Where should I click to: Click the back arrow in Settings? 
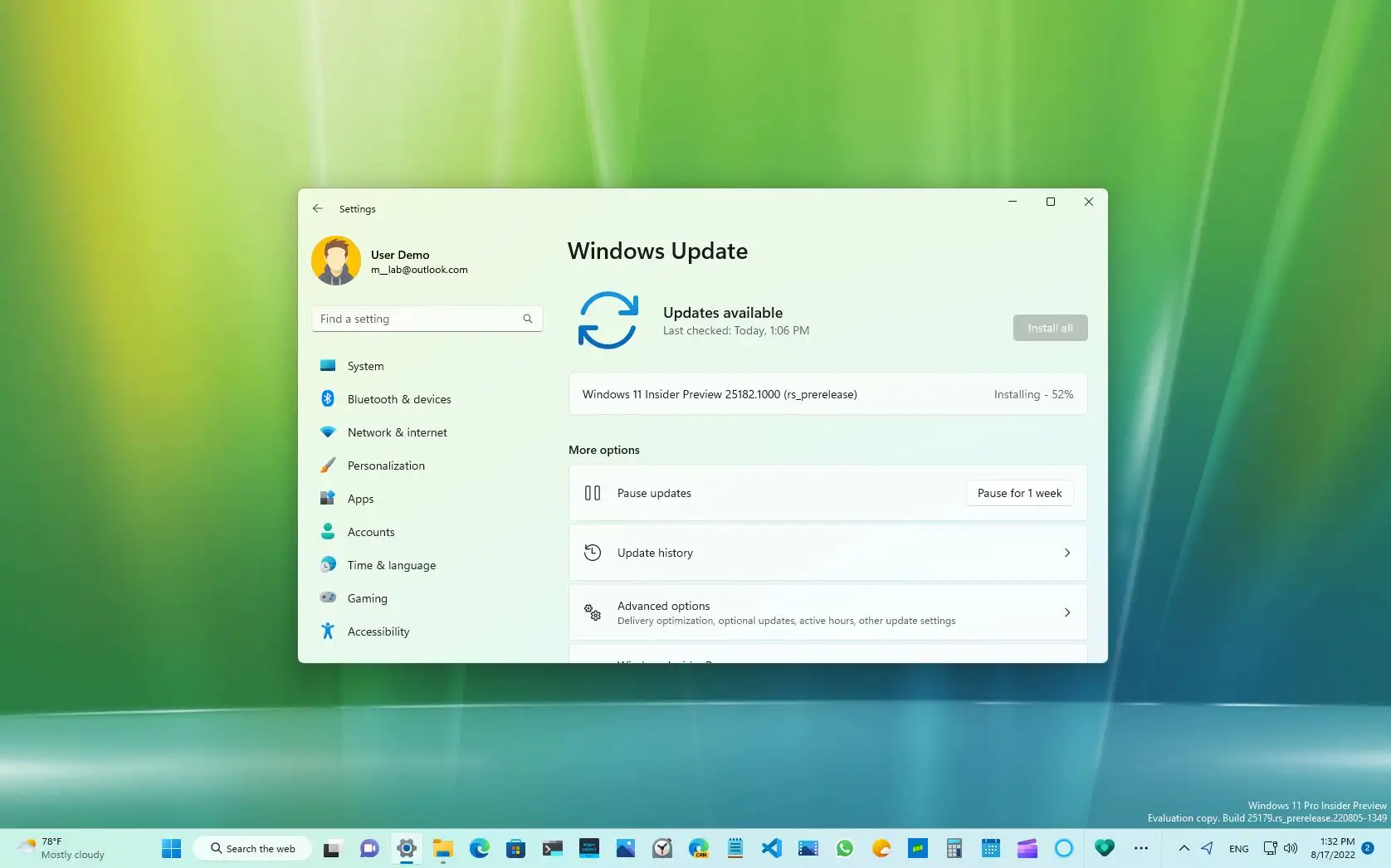(x=318, y=208)
